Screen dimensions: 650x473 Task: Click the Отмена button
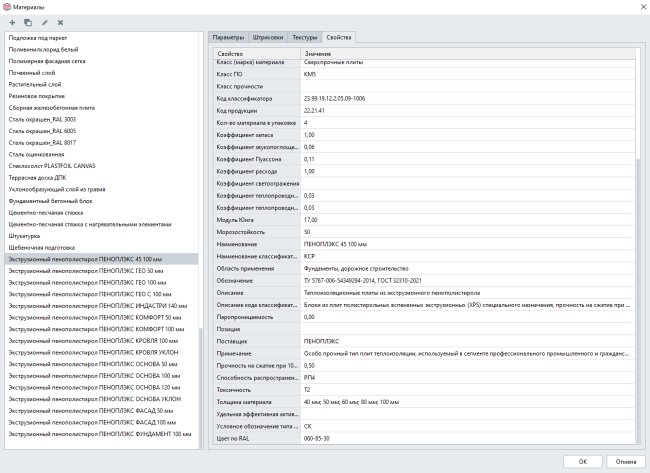pyautogui.click(x=625, y=461)
